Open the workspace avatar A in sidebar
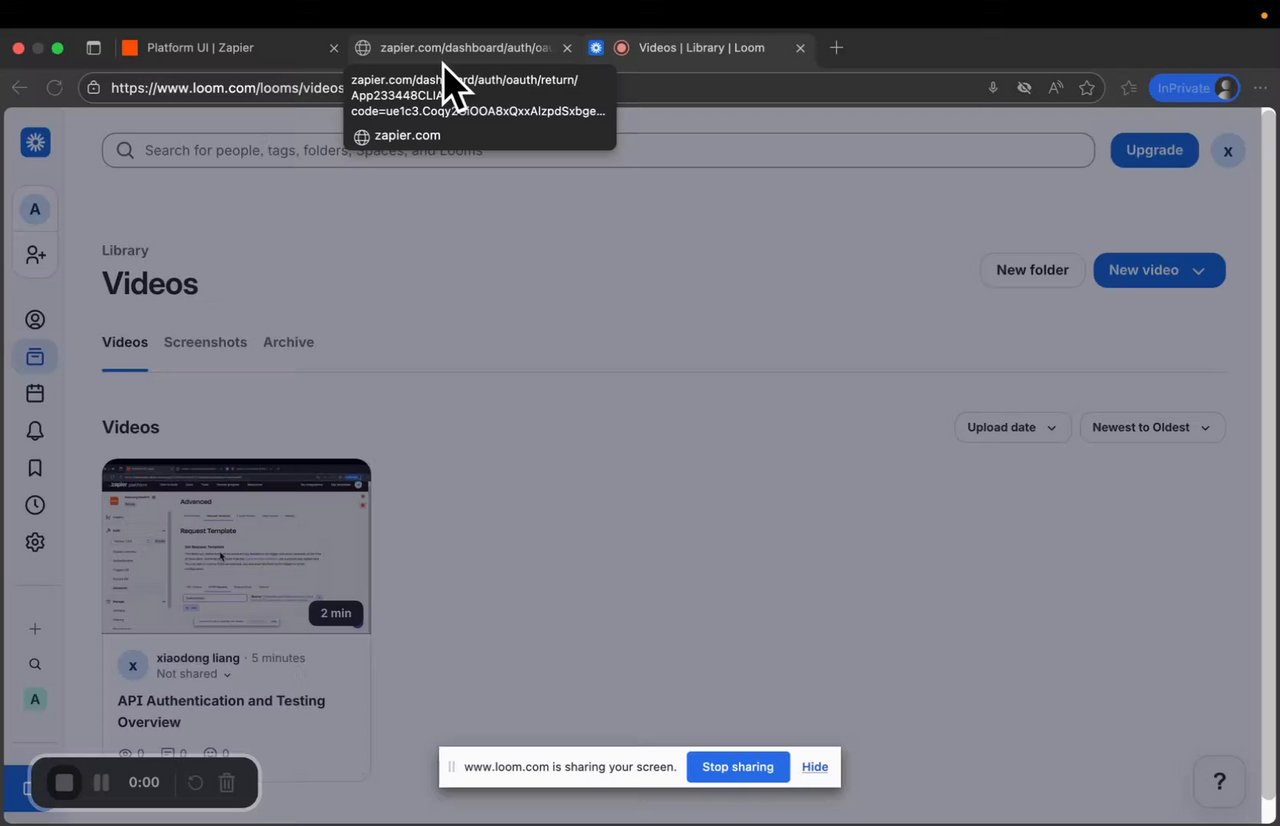The height and width of the screenshot is (826, 1280). [35, 209]
